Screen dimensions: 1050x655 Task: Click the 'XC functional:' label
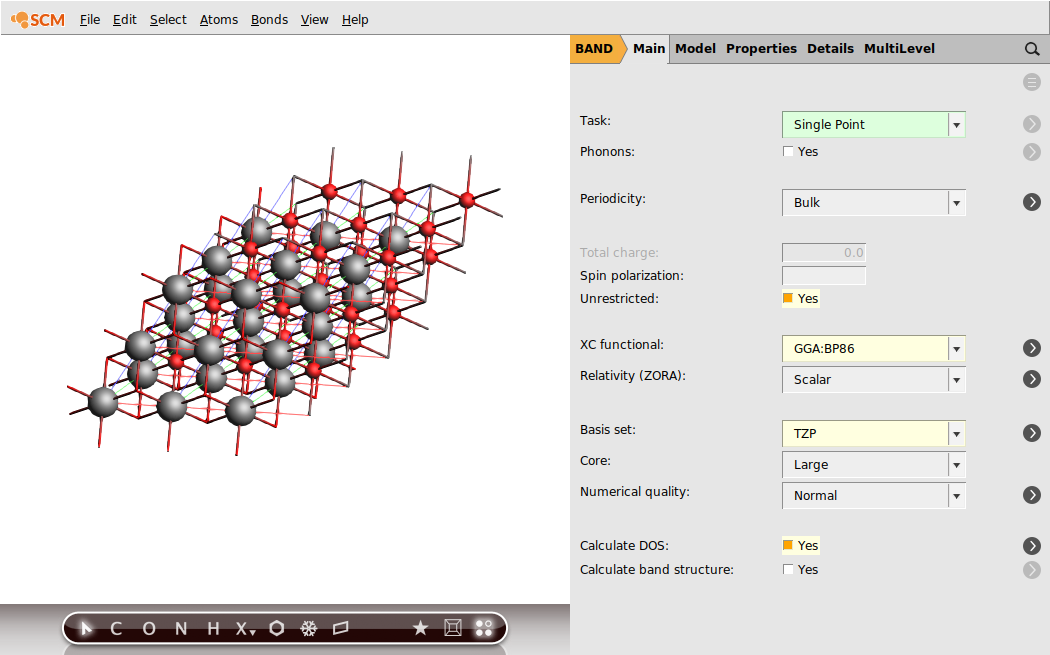pos(622,344)
